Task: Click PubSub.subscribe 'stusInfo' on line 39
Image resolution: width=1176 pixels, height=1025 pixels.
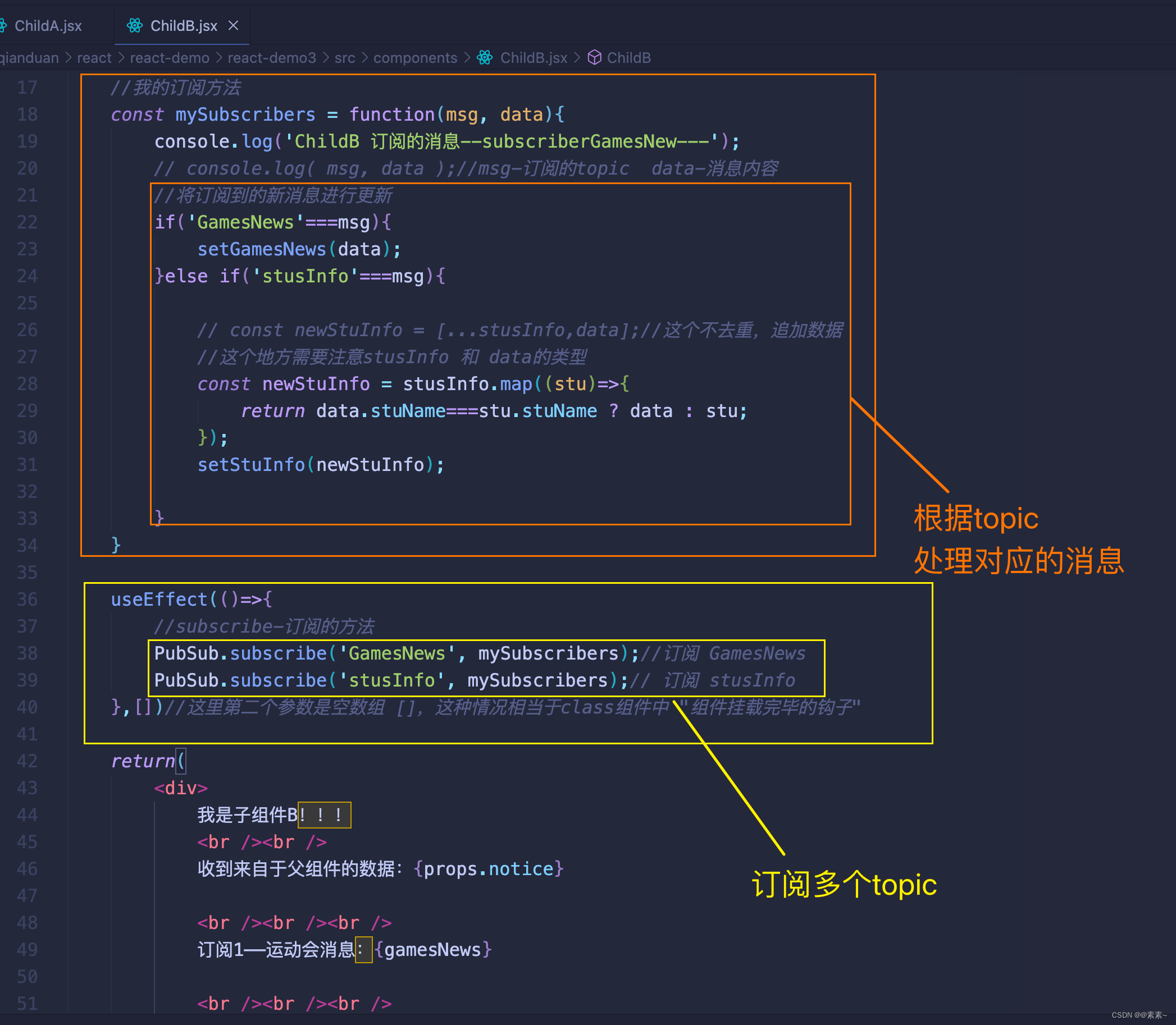Action: point(391,680)
